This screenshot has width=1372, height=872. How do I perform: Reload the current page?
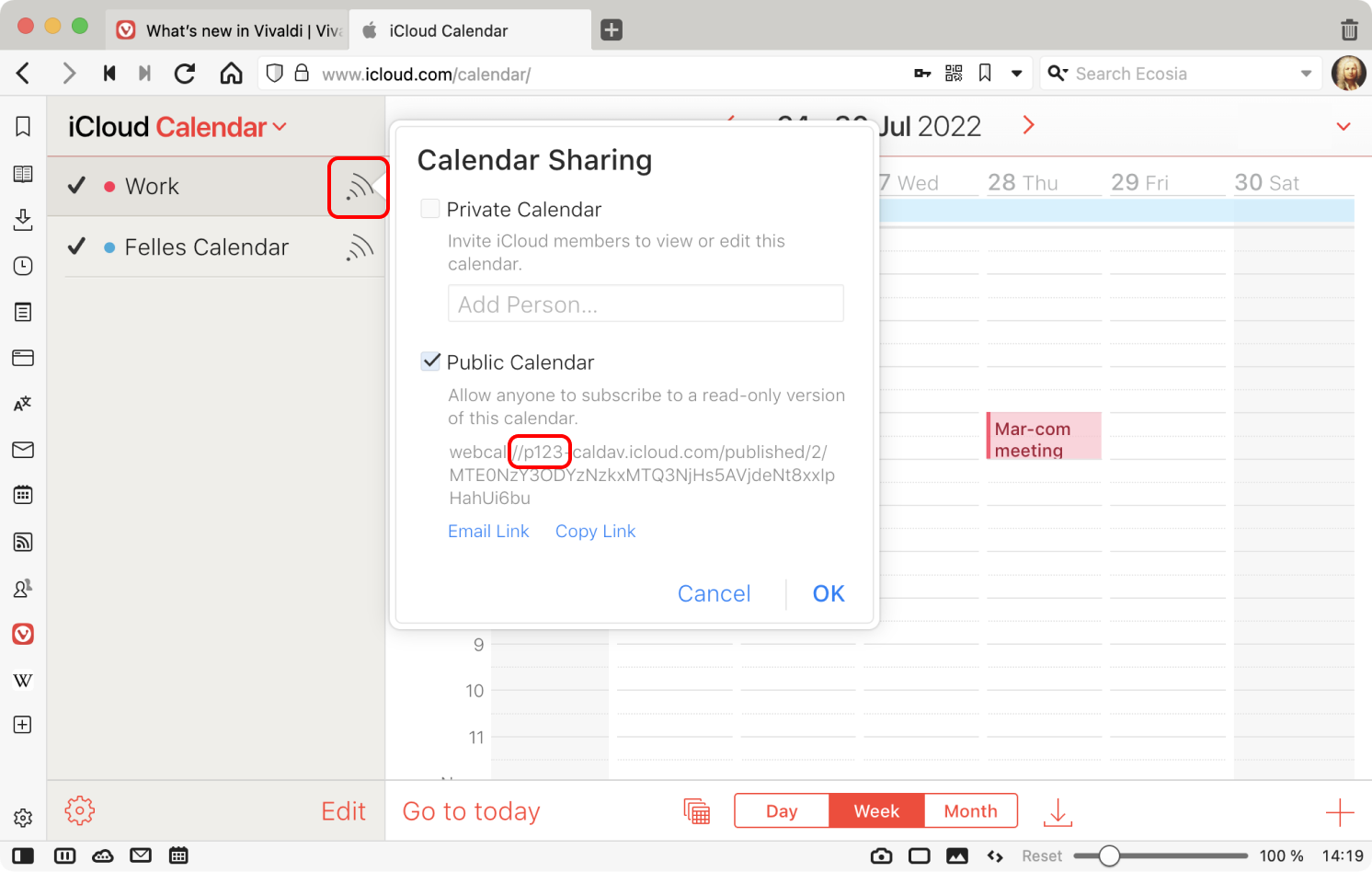185,74
